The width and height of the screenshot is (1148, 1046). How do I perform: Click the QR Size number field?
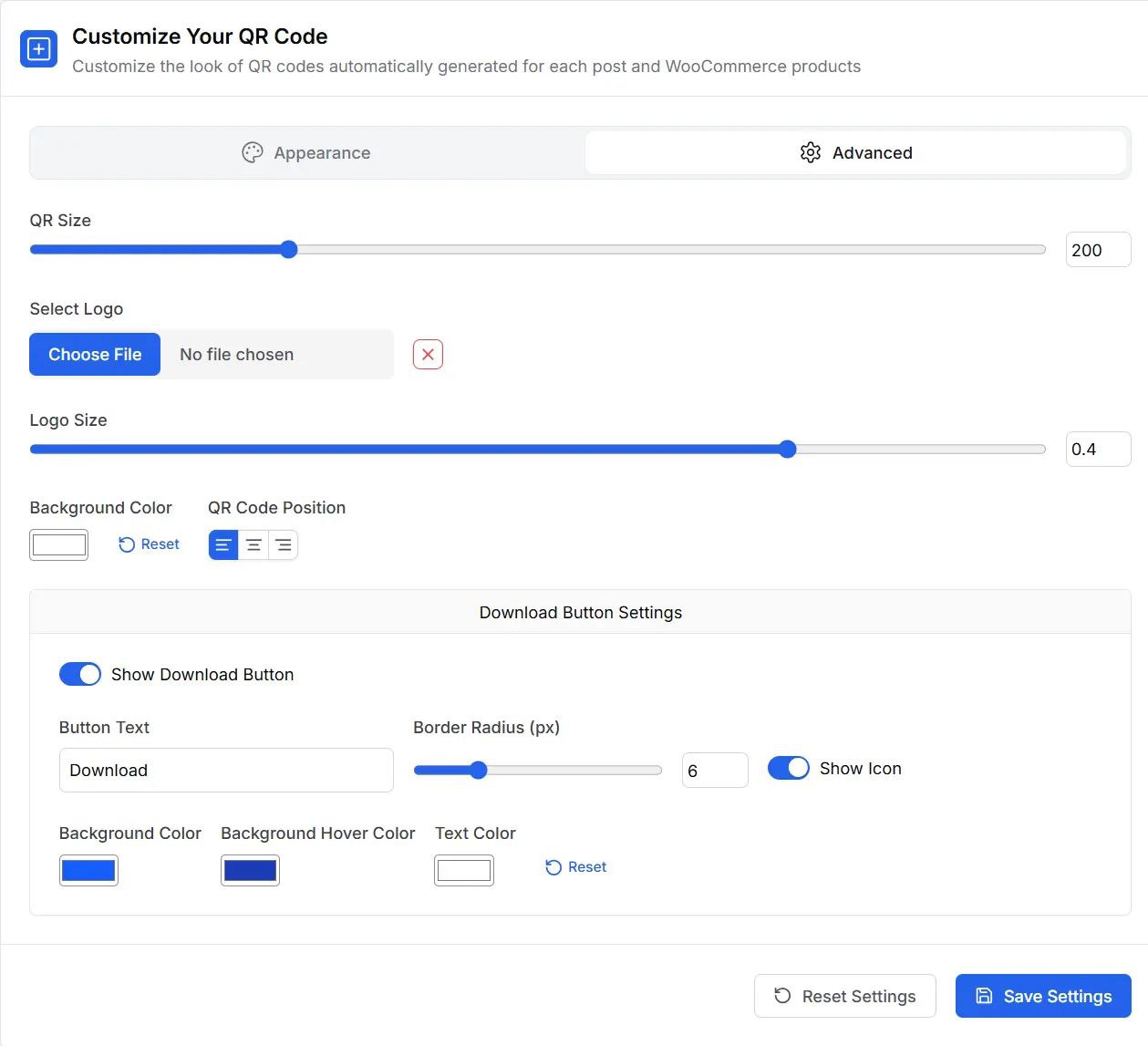(x=1098, y=250)
